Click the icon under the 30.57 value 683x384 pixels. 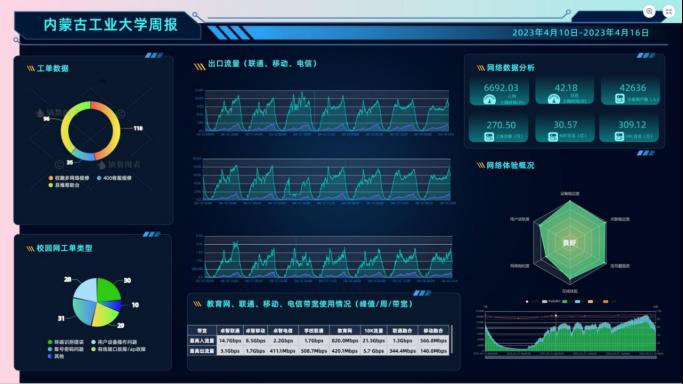pos(553,137)
